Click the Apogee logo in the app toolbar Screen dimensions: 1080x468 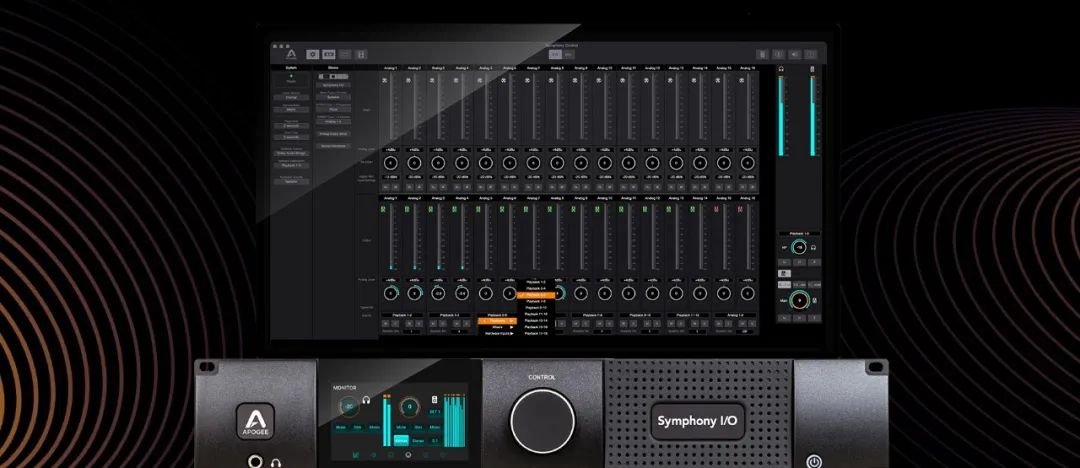click(291, 54)
